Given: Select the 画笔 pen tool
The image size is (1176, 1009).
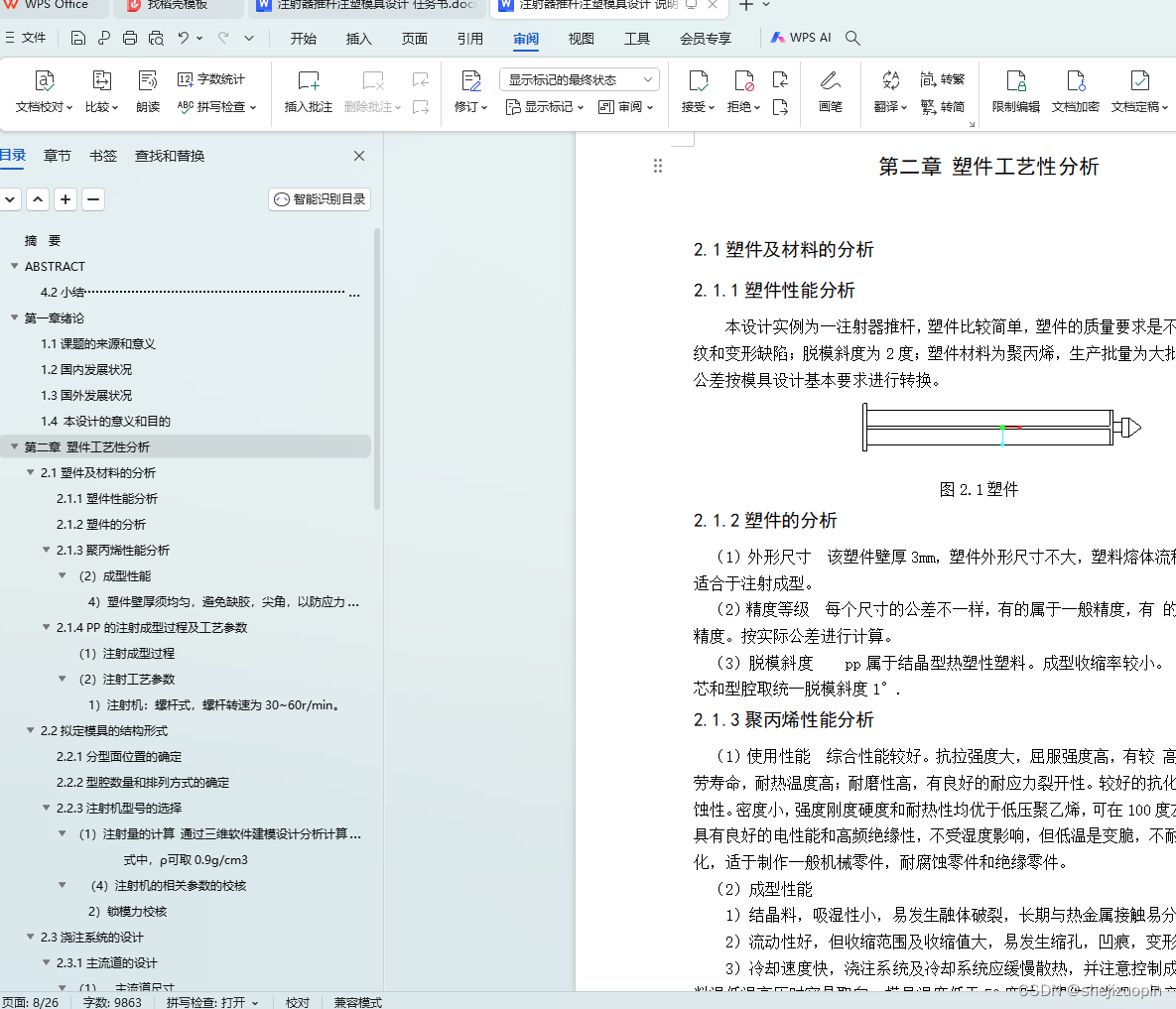Looking at the screenshot, I should tap(831, 90).
